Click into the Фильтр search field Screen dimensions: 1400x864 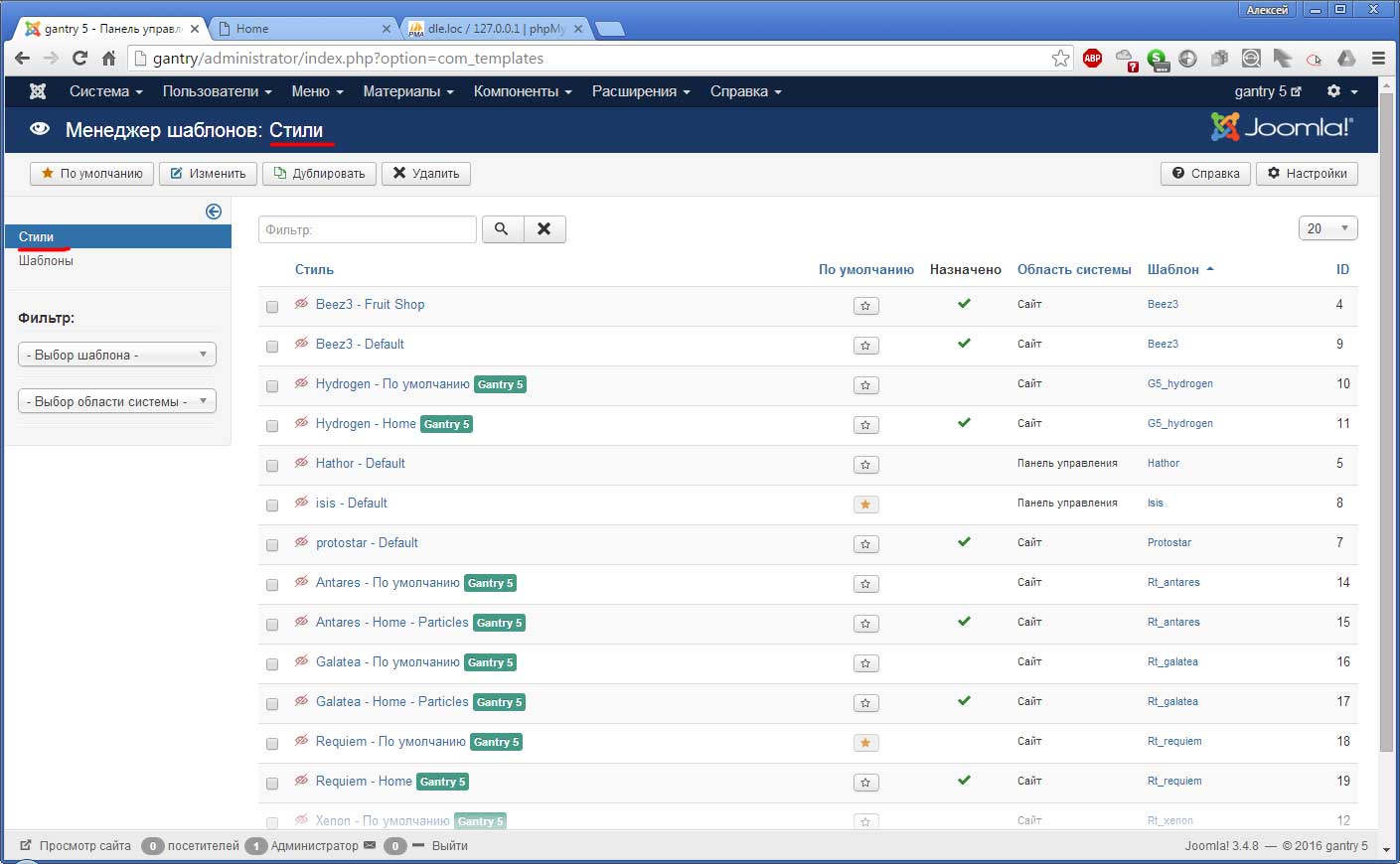(368, 229)
